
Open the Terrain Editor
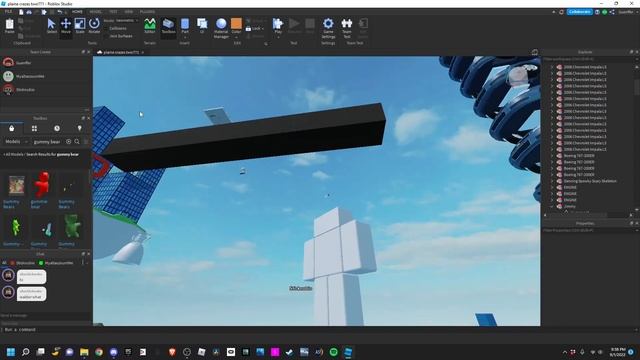click(150, 26)
